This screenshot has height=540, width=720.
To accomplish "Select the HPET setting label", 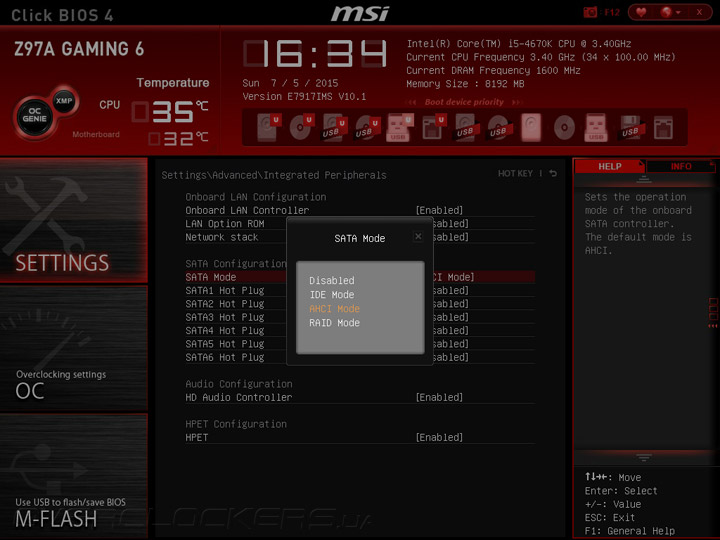I will point(197,437).
